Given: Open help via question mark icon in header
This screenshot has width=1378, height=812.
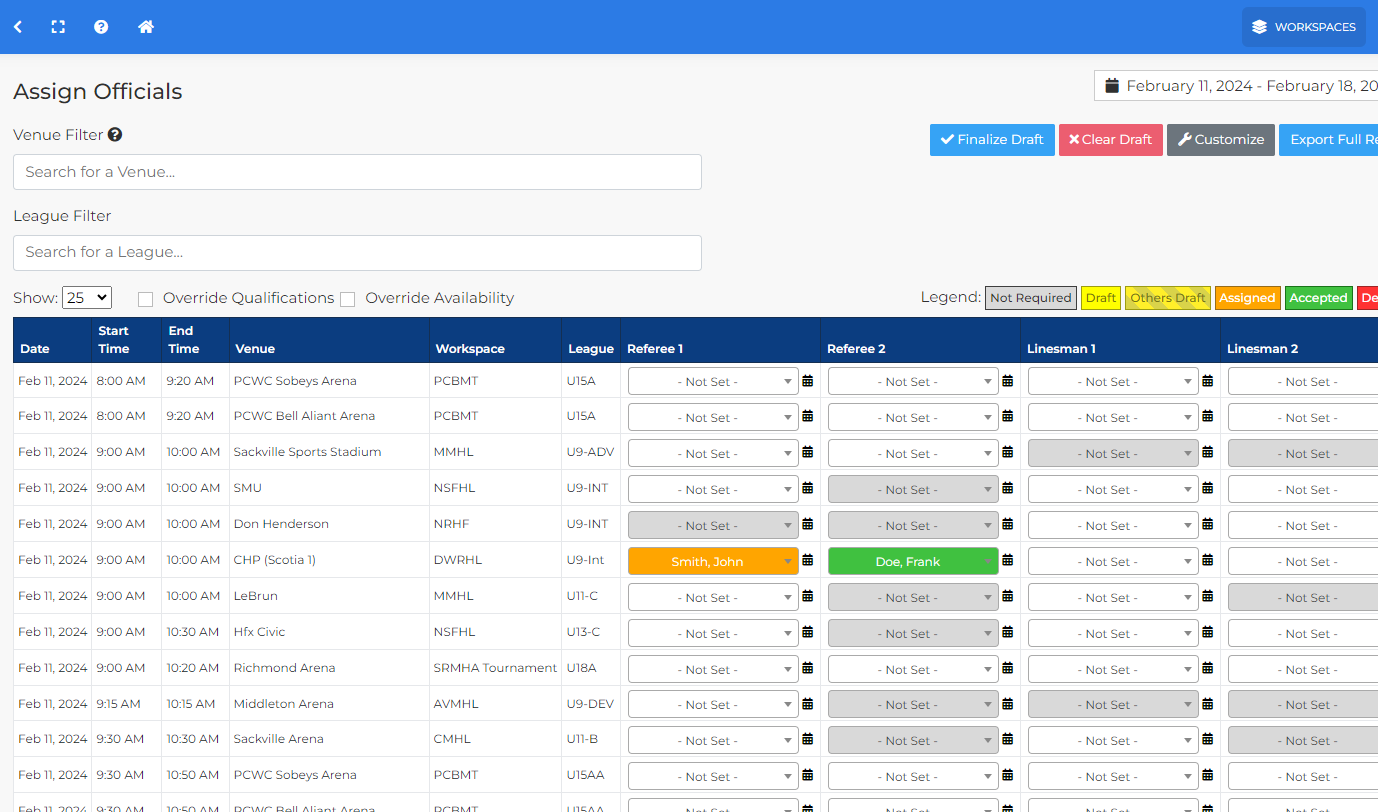Looking at the screenshot, I should coord(101,27).
